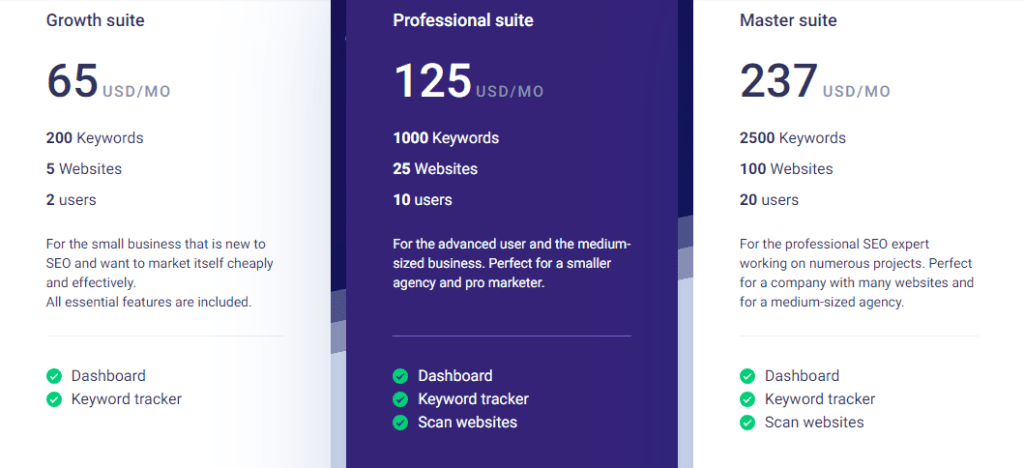Select the 25 Websites line in Professional suite
This screenshot has width=1024, height=468.
[435, 169]
